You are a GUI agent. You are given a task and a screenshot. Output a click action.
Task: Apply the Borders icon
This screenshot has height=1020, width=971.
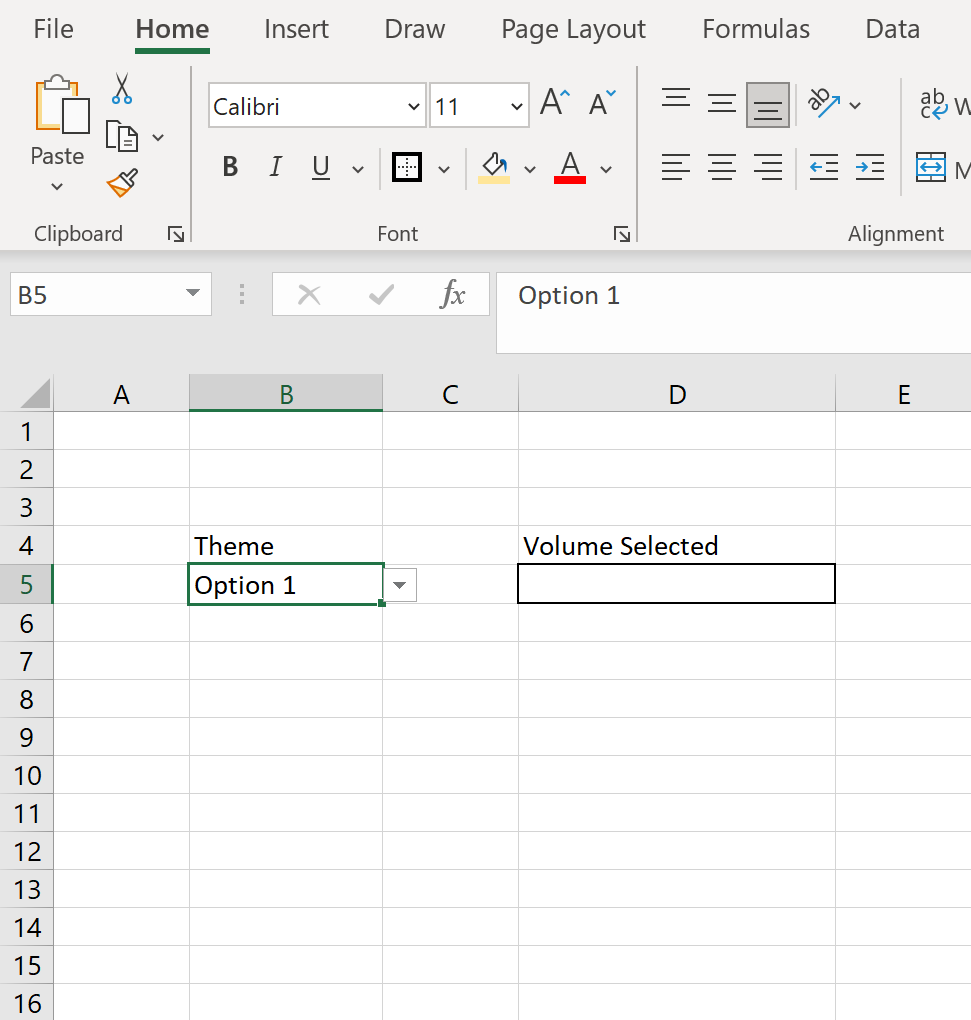click(x=407, y=167)
